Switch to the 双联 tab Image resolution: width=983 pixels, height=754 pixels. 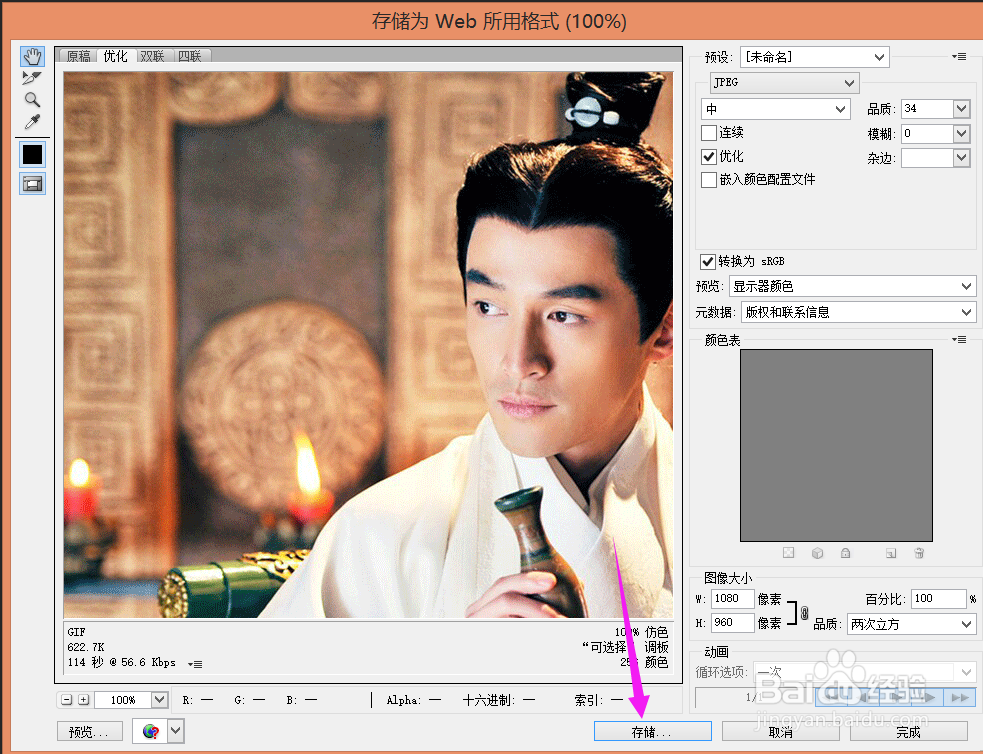point(152,56)
